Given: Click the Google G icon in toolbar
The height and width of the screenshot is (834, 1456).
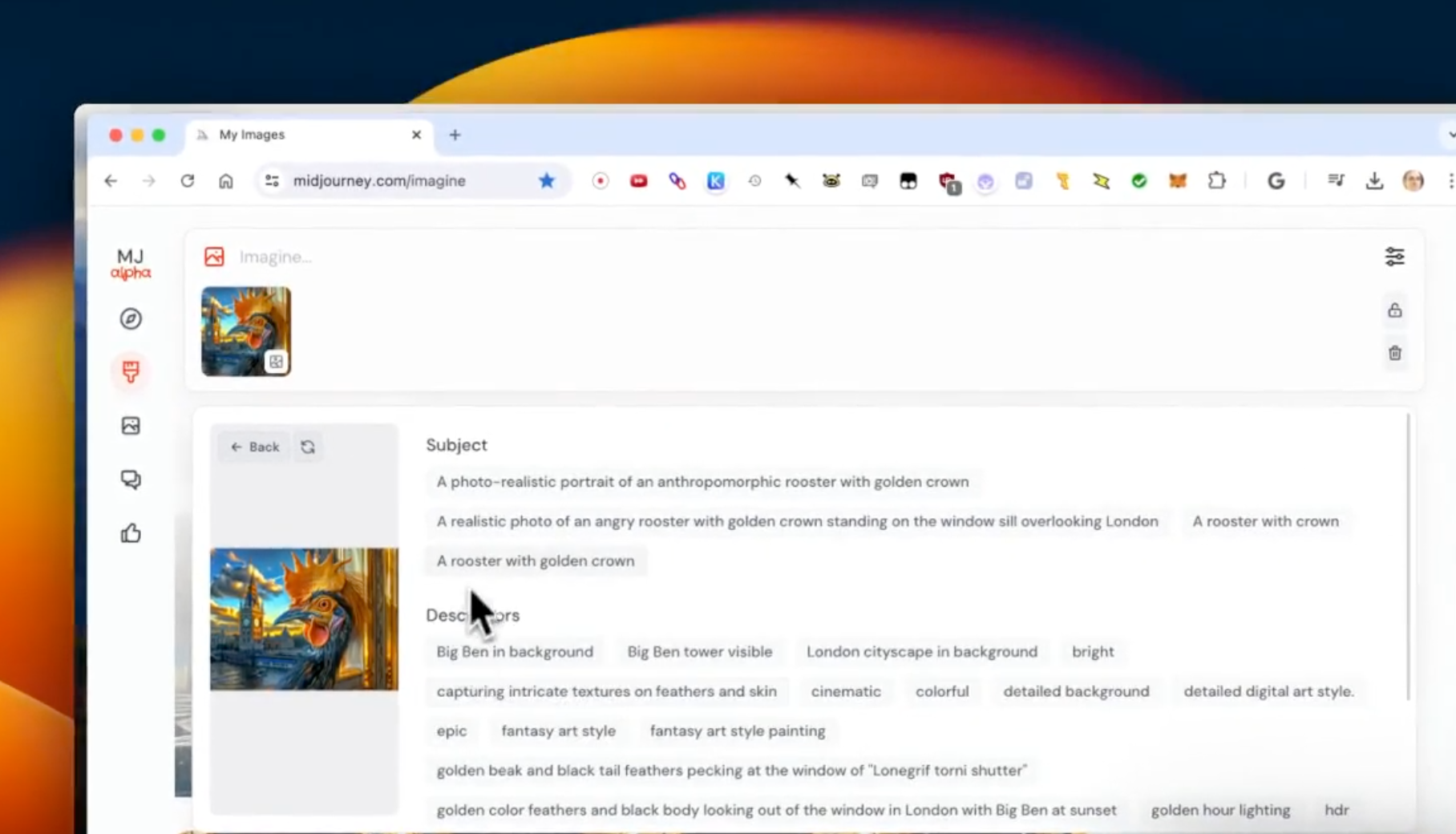Looking at the screenshot, I should (x=1276, y=181).
